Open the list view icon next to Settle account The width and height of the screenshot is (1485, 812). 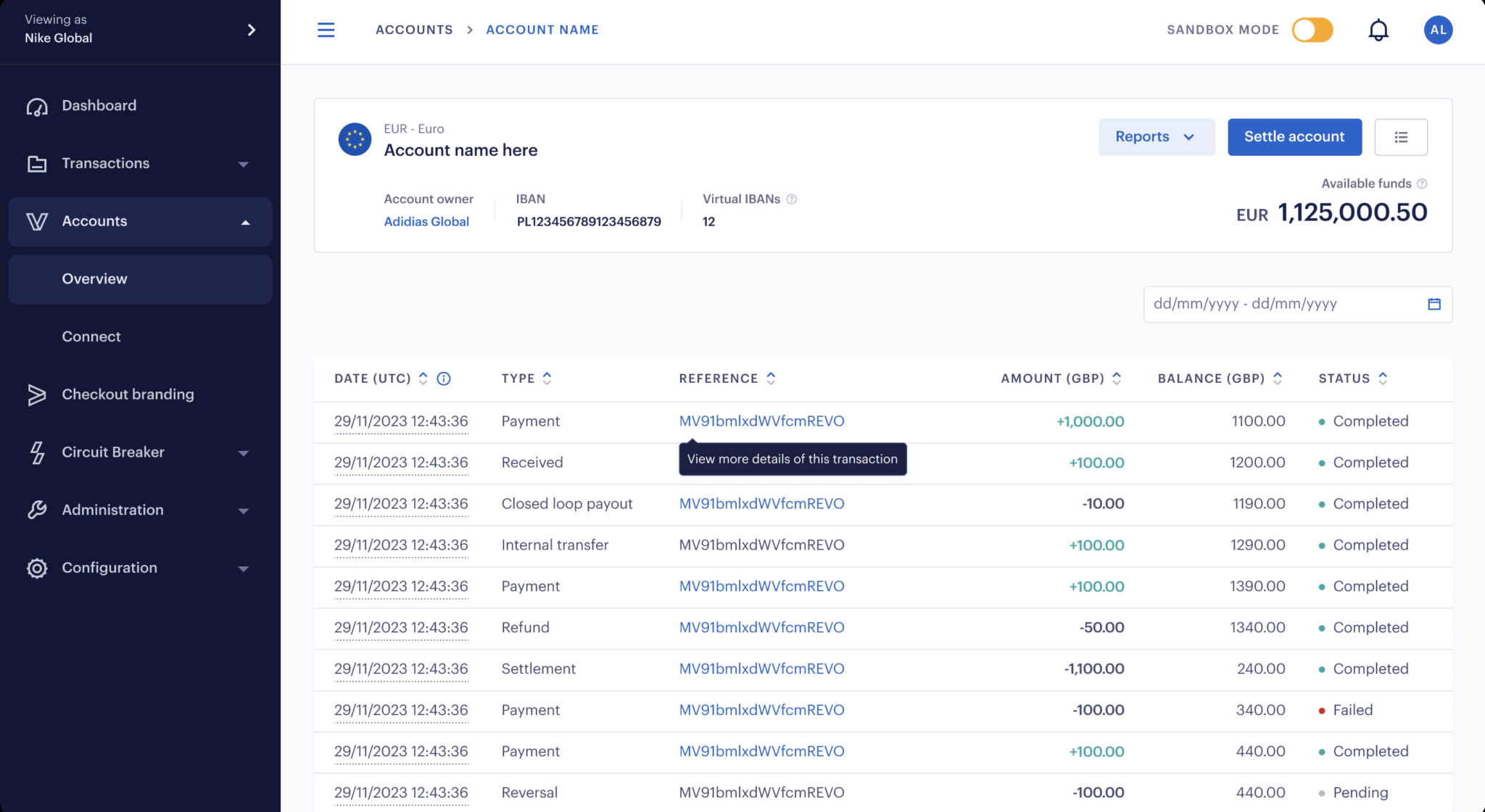point(1401,137)
